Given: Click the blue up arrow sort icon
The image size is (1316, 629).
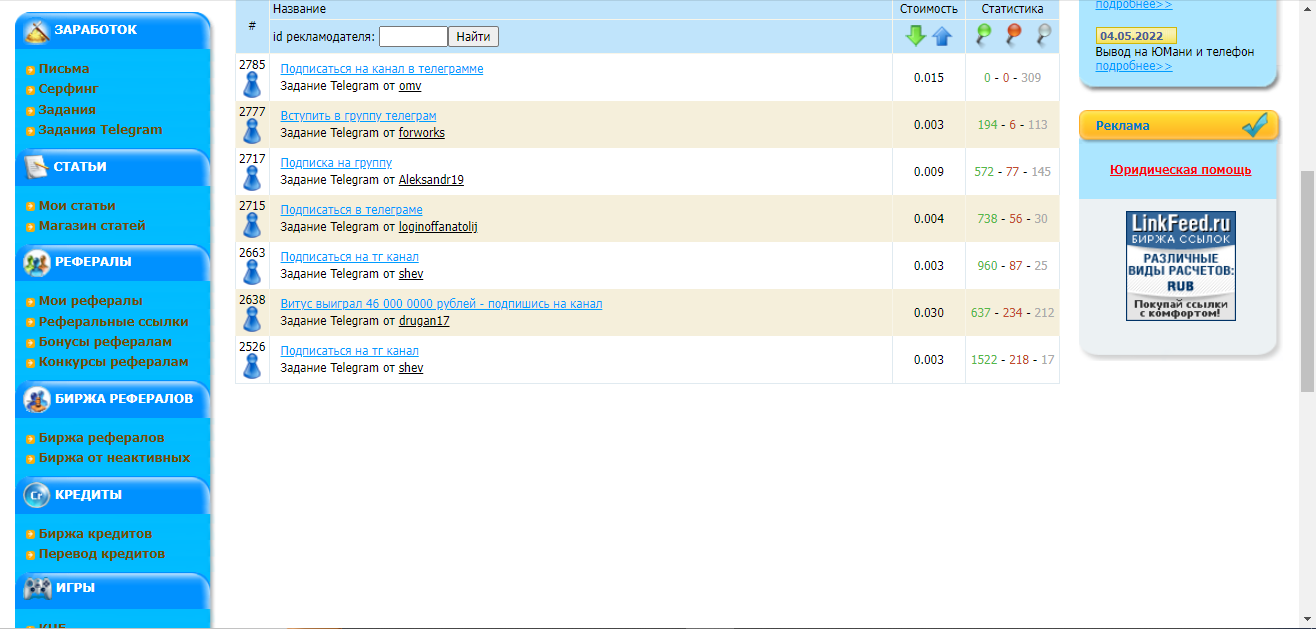Looking at the screenshot, I should point(942,36).
